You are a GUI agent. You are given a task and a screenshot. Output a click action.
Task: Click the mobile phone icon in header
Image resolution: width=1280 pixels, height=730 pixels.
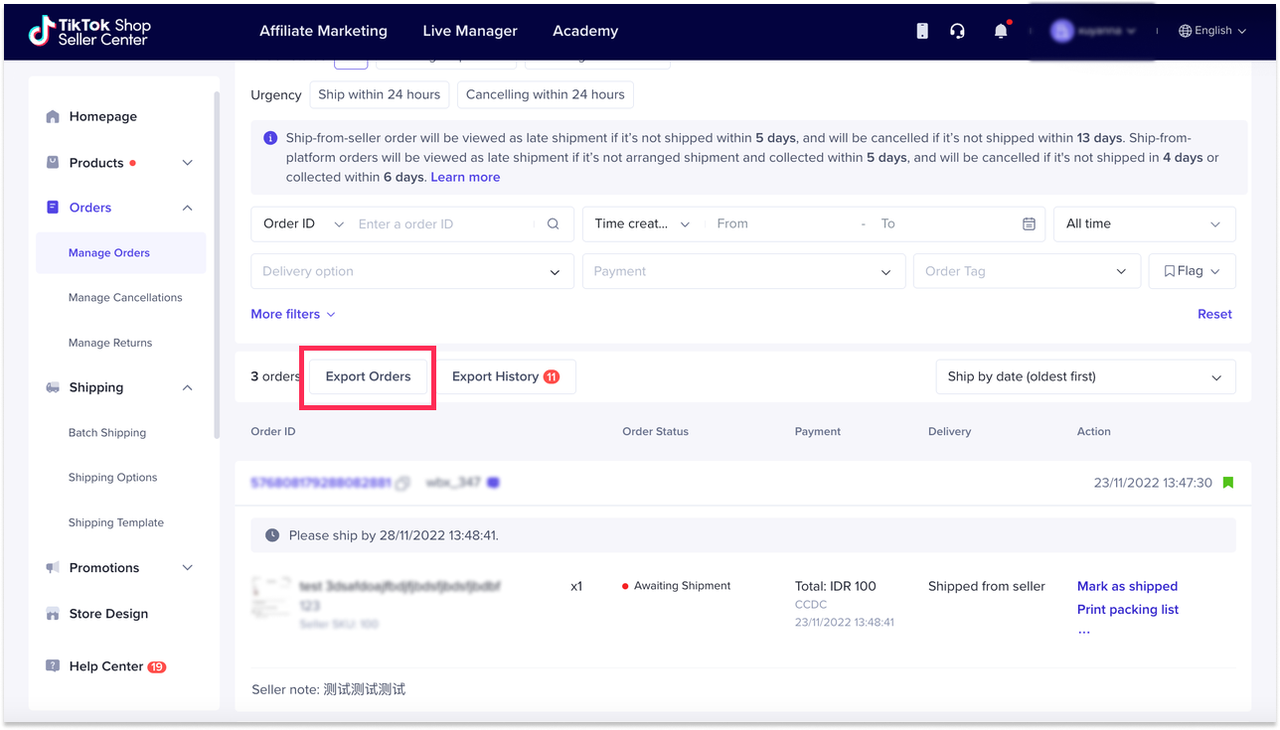(x=922, y=31)
